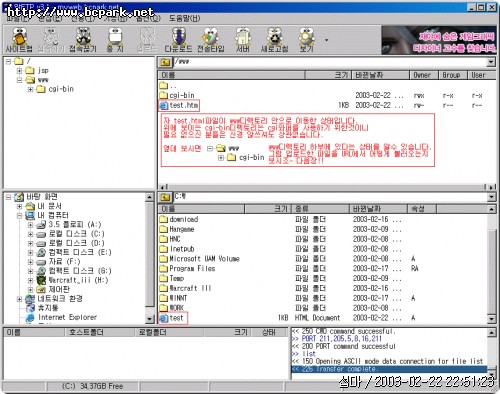The width and height of the screenshot is (500, 394).
Task: Select the Hangame local folder
Action: [x=177, y=229]
